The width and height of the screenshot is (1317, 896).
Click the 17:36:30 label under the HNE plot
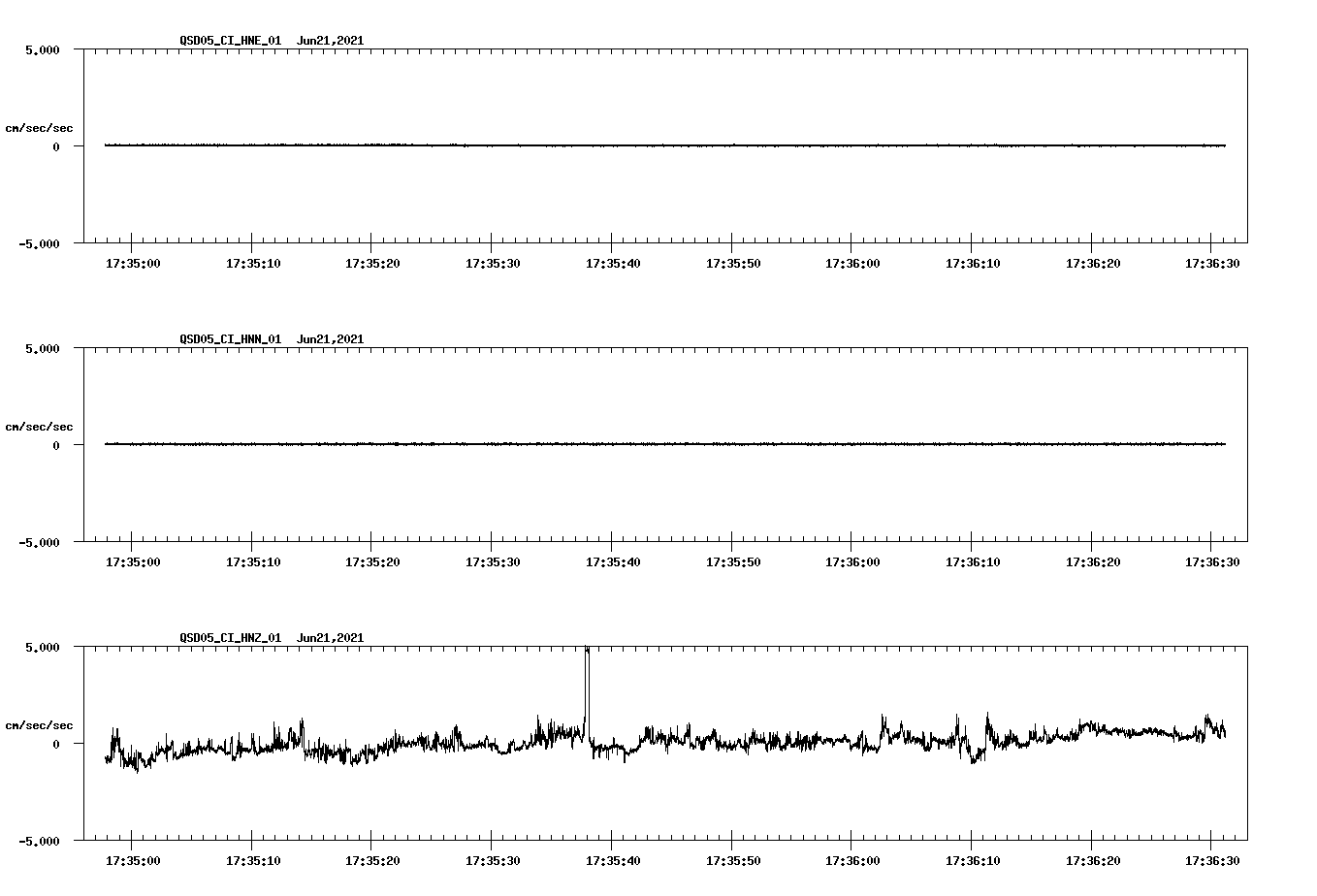click(1212, 263)
